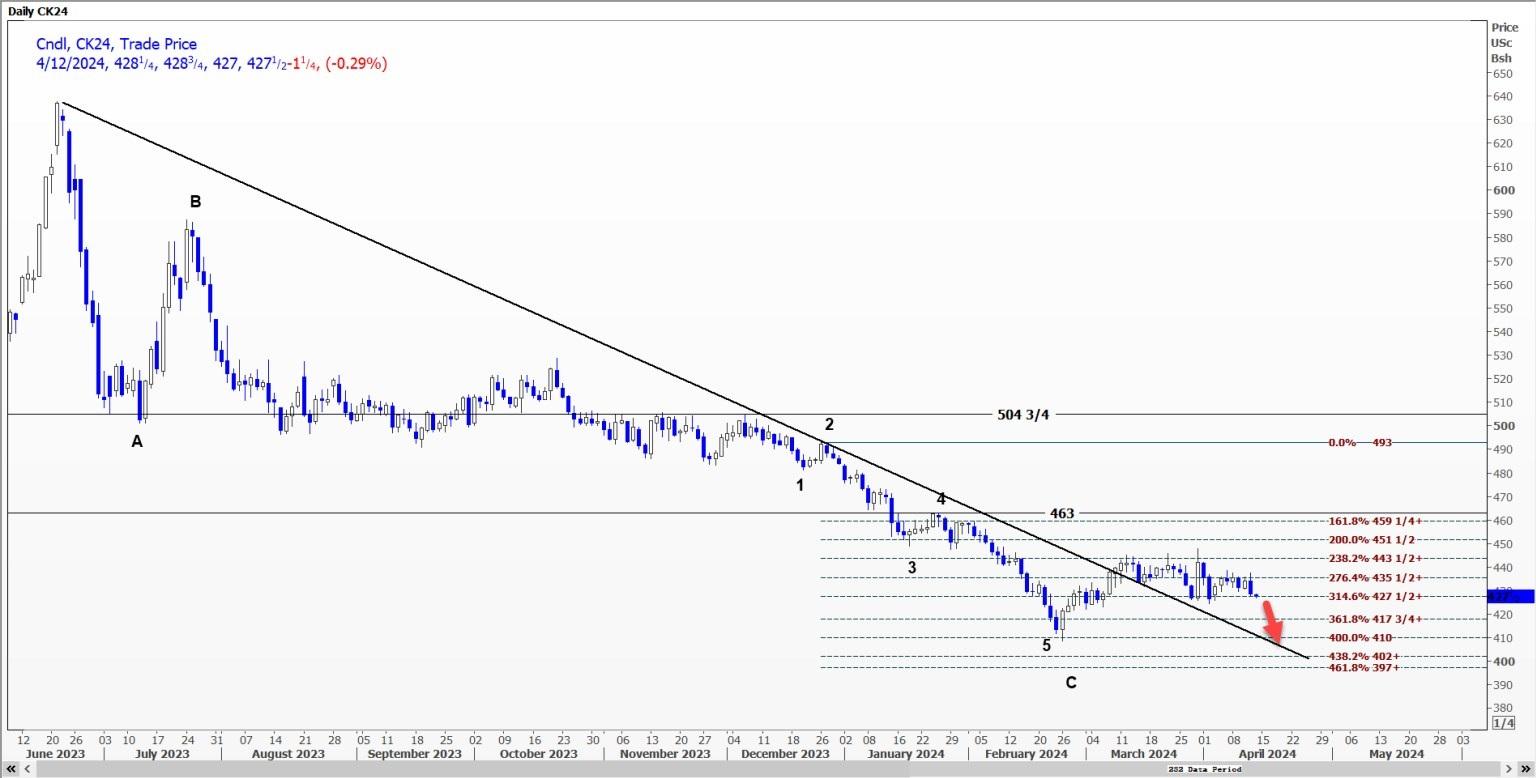The width and height of the screenshot is (1536, 778).
Task: Click the 380 price axis tick
Action: coord(1501,708)
